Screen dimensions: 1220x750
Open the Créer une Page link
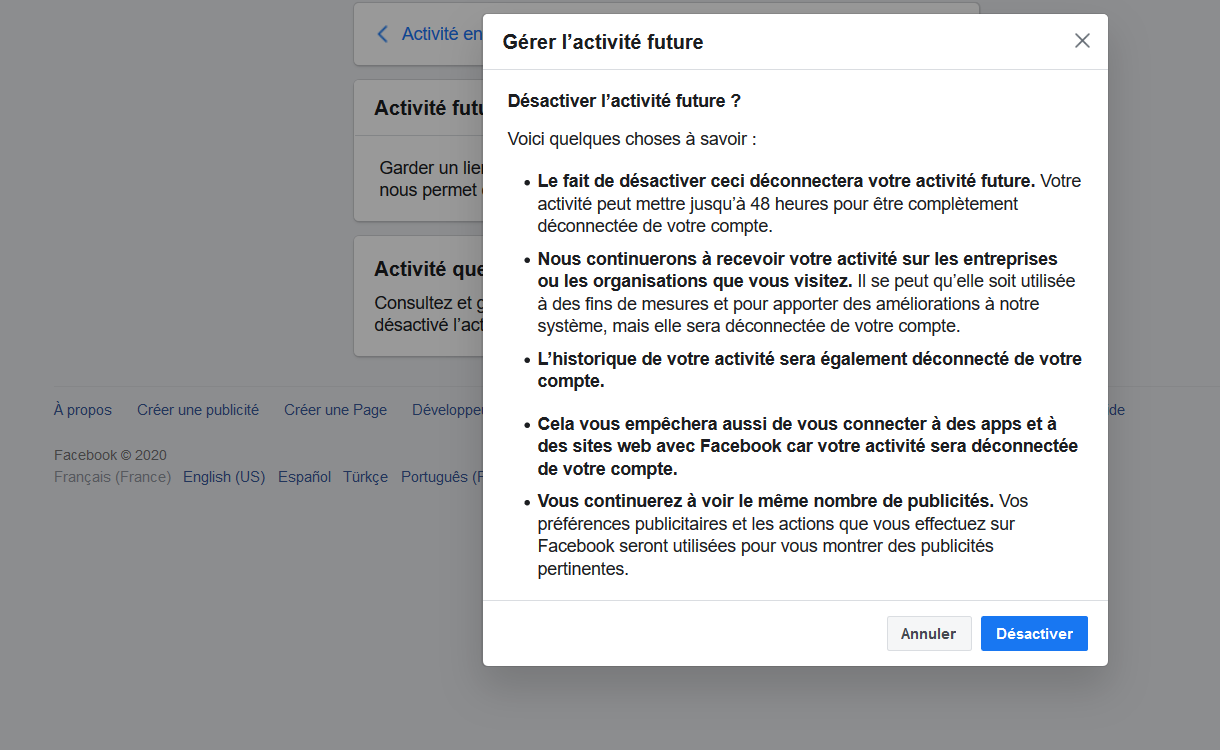(335, 410)
